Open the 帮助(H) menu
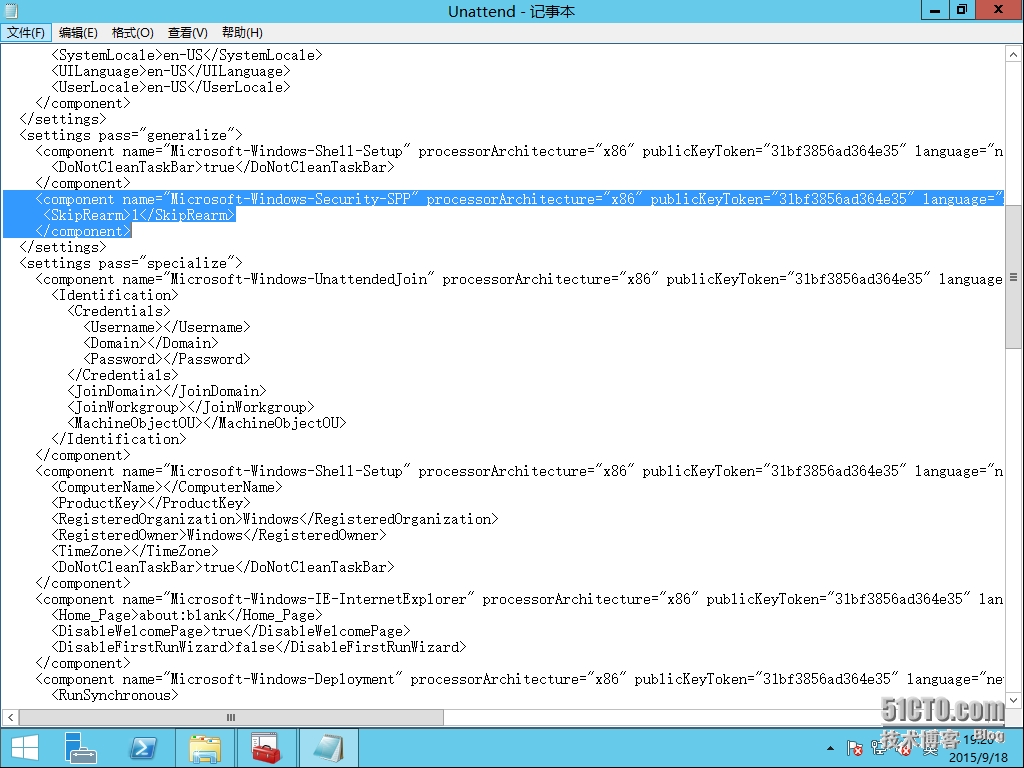The height and width of the screenshot is (768, 1024). 242,33
